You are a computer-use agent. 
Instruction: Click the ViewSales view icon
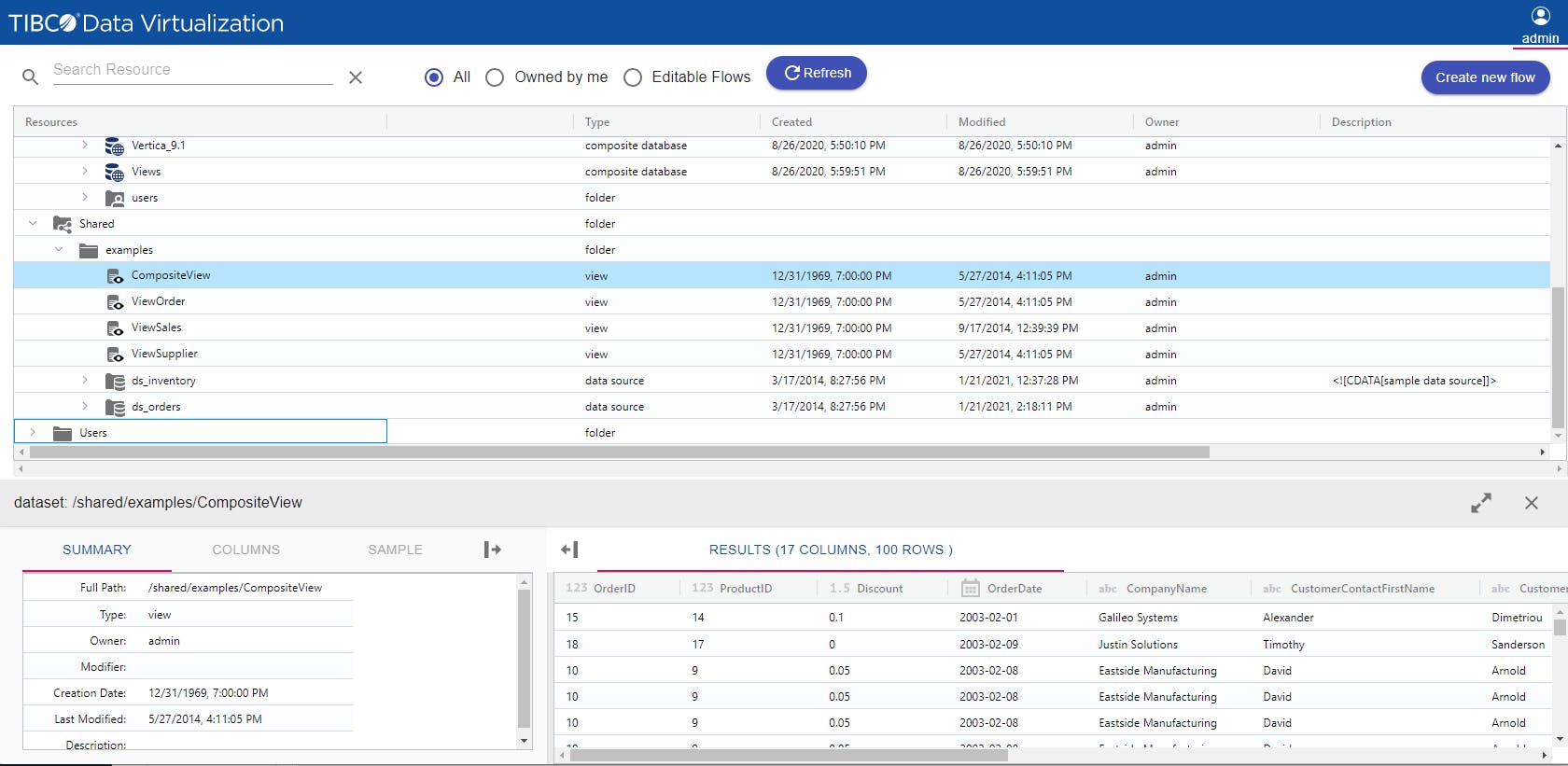[115, 328]
